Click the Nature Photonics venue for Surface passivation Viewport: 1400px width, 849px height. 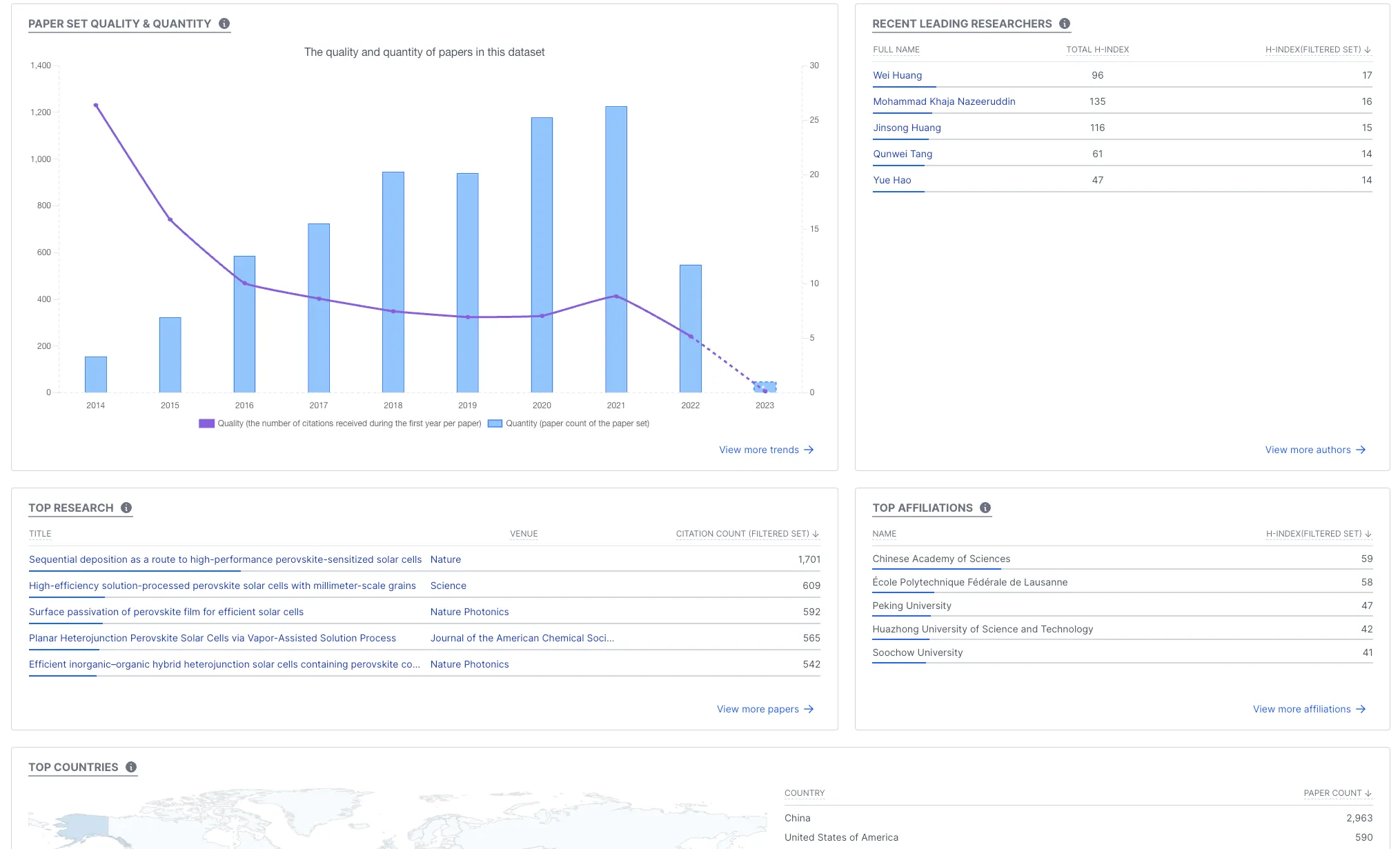point(469,612)
